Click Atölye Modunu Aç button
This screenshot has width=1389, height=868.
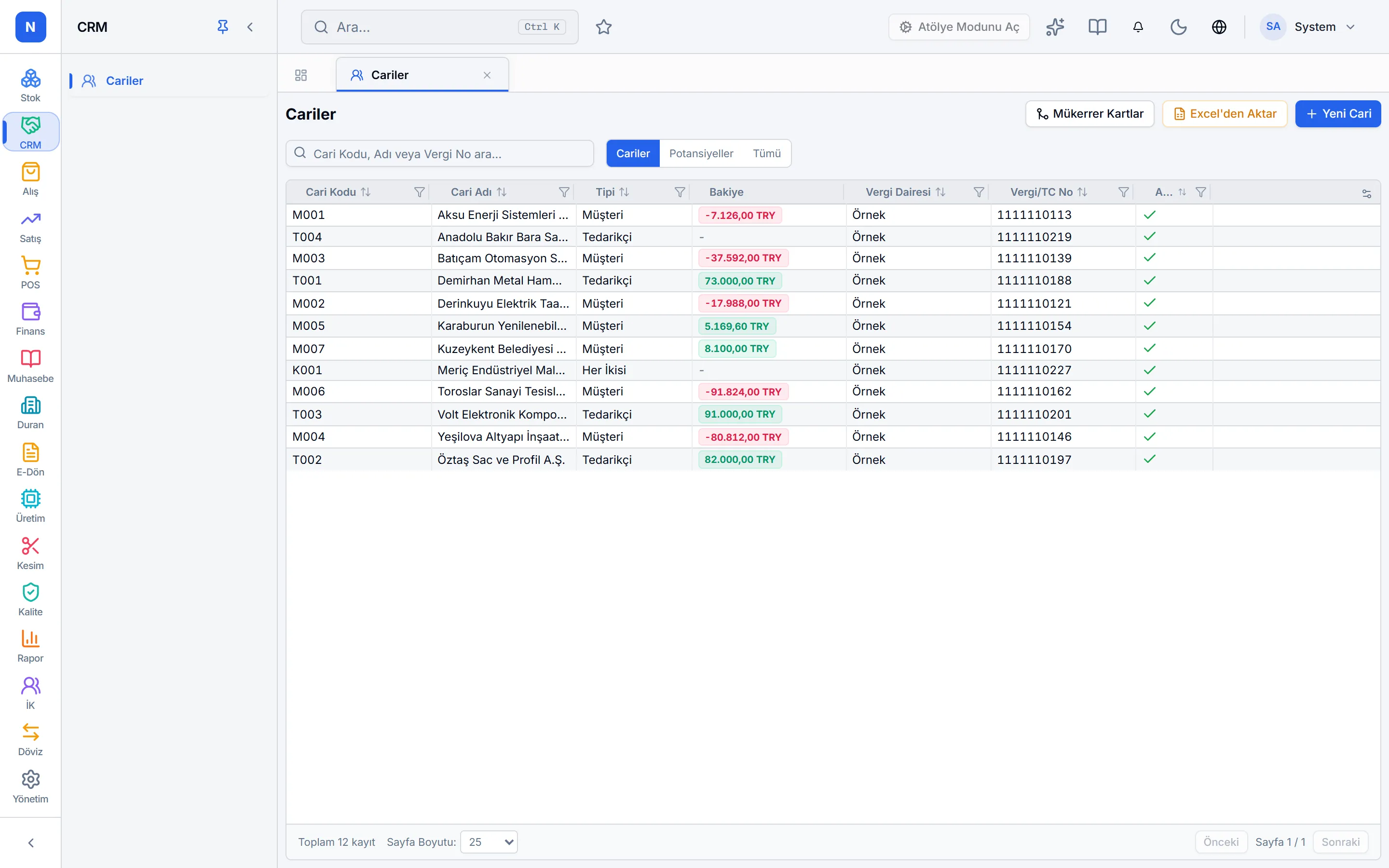(x=958, y=27)
